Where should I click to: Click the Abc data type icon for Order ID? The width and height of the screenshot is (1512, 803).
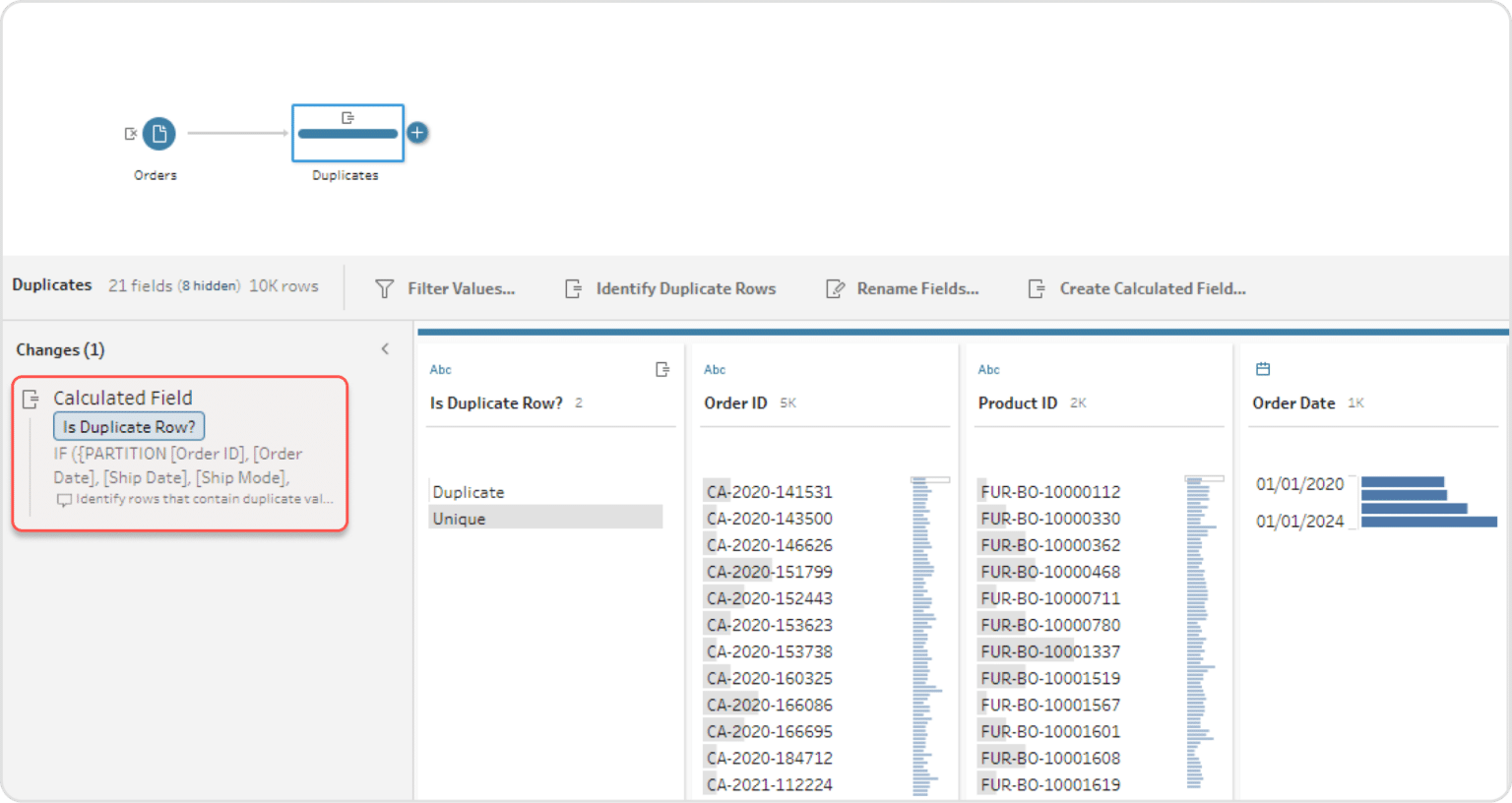[715, 370]
